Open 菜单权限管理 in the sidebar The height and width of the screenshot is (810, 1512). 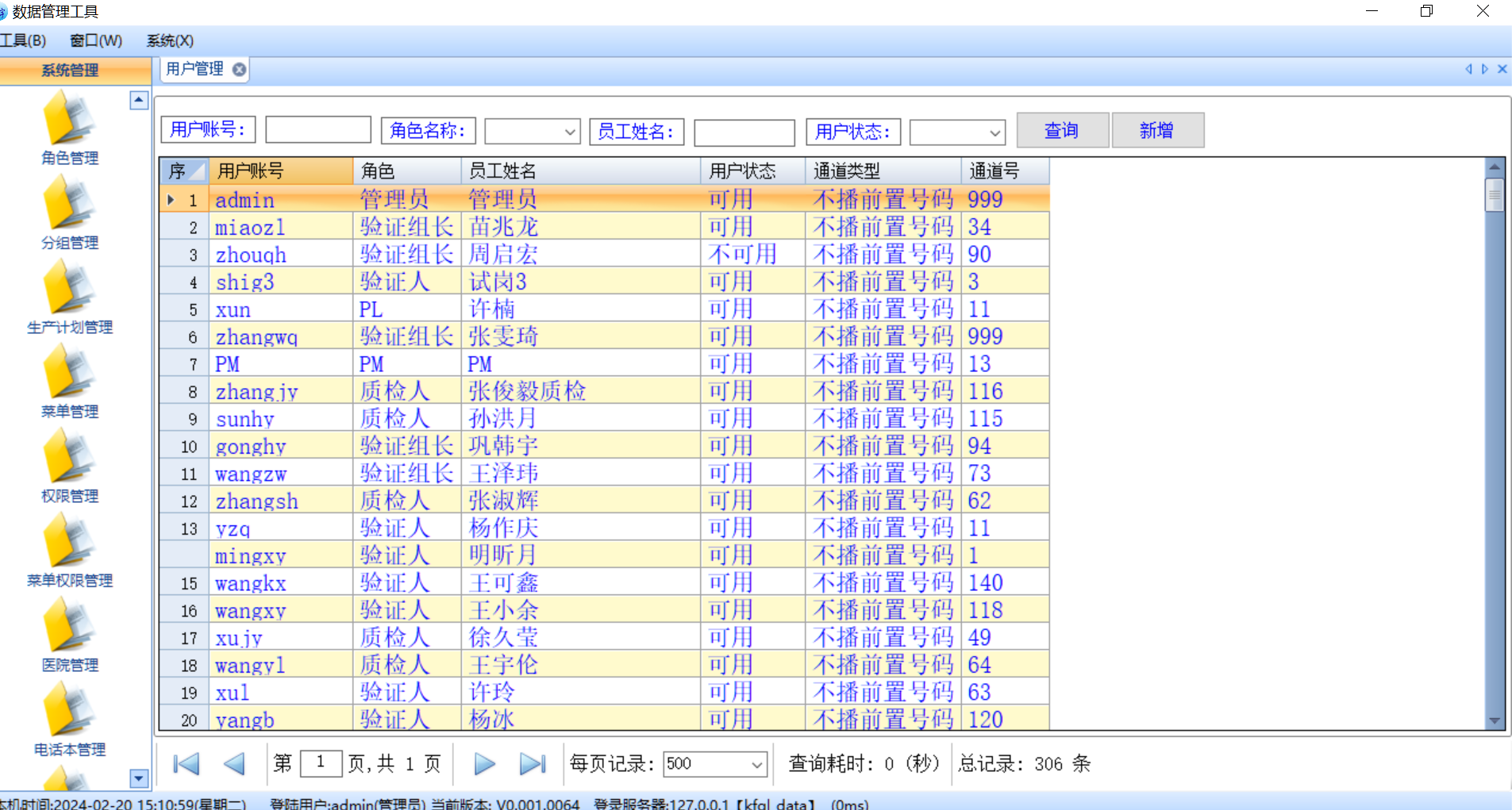coord(69,551)
